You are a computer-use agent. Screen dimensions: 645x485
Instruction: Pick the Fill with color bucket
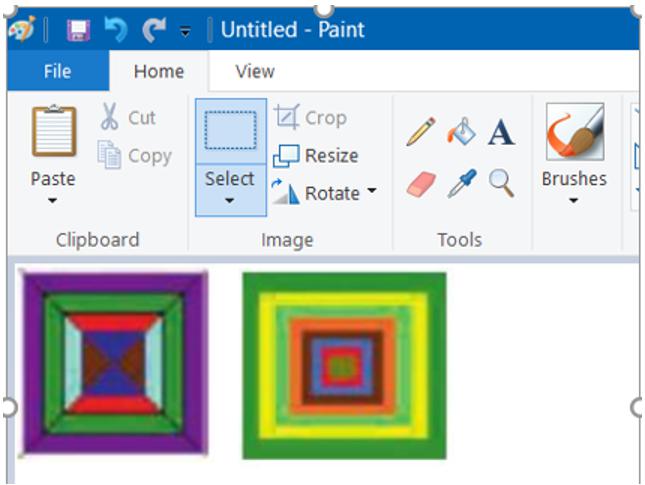click(461, 132)
